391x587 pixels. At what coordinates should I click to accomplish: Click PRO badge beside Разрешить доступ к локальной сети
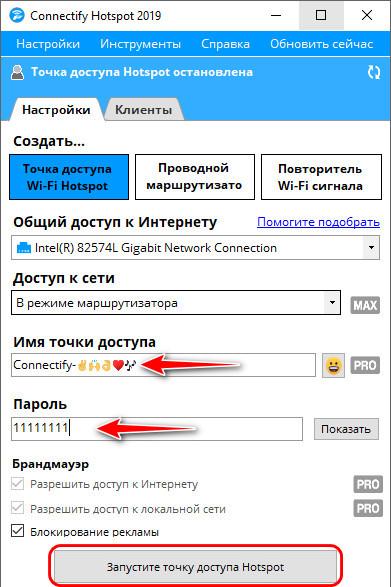coord(368,508)
